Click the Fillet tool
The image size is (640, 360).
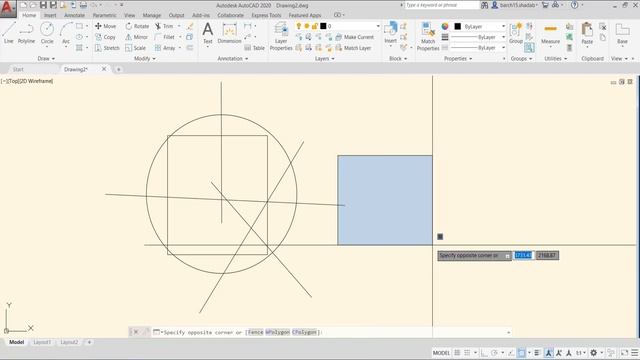point(165,37)
